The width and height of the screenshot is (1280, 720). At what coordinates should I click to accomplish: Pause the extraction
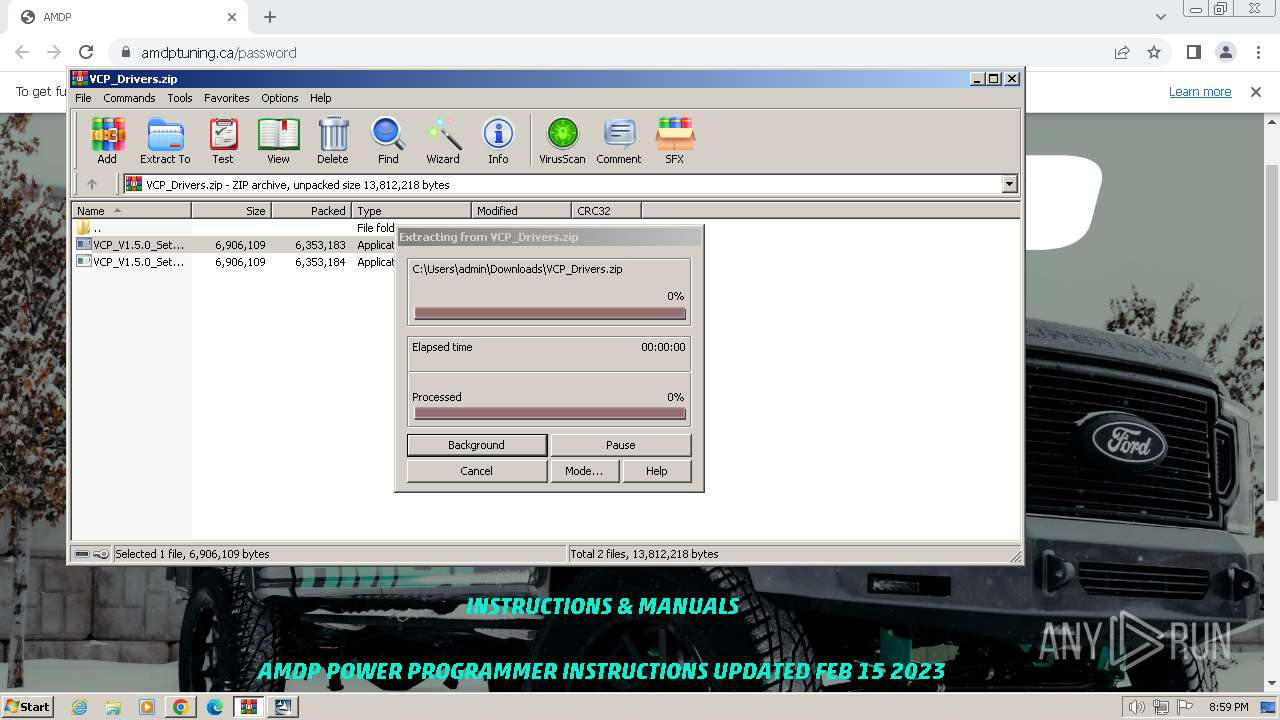620,445
